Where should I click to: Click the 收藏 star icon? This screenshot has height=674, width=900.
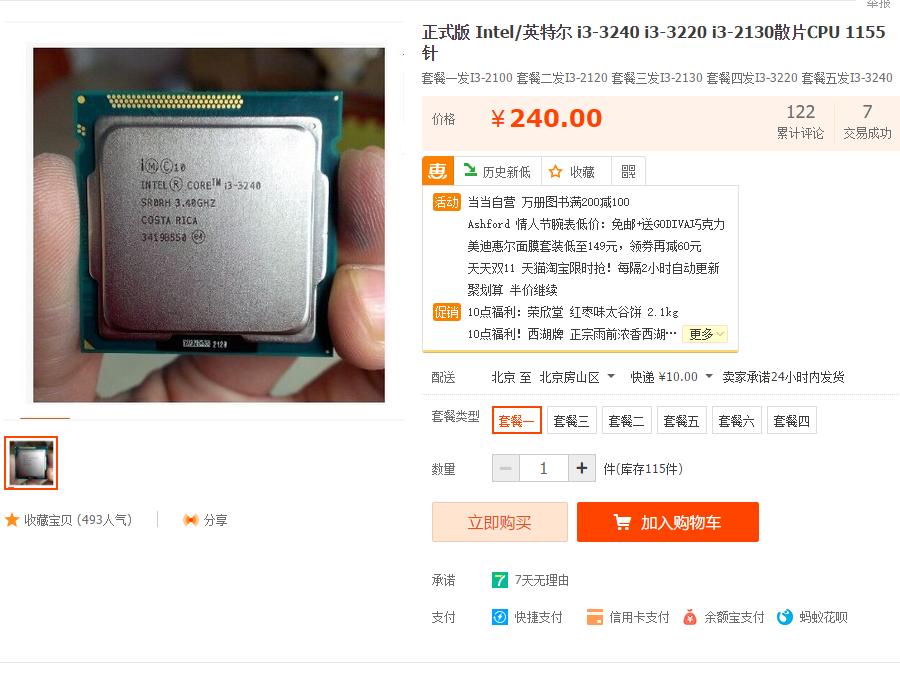pos(555,172)
